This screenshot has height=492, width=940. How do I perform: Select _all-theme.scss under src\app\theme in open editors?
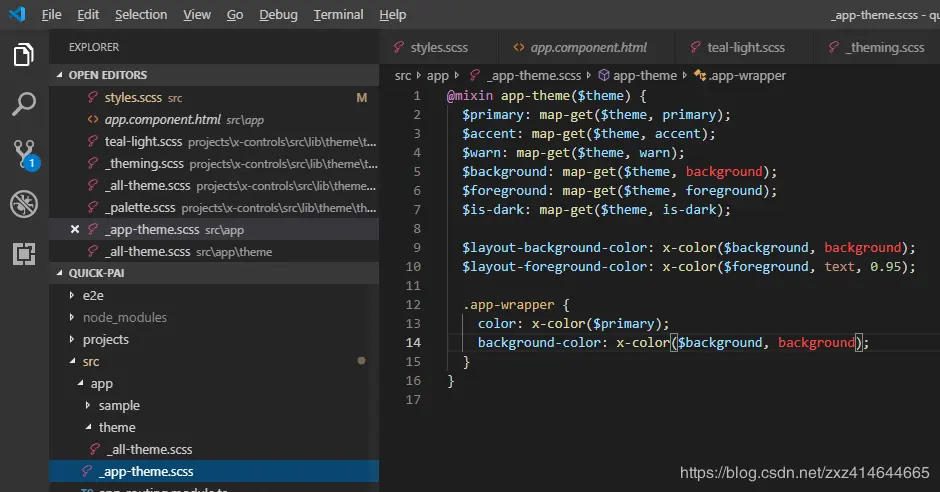[214, 252]
